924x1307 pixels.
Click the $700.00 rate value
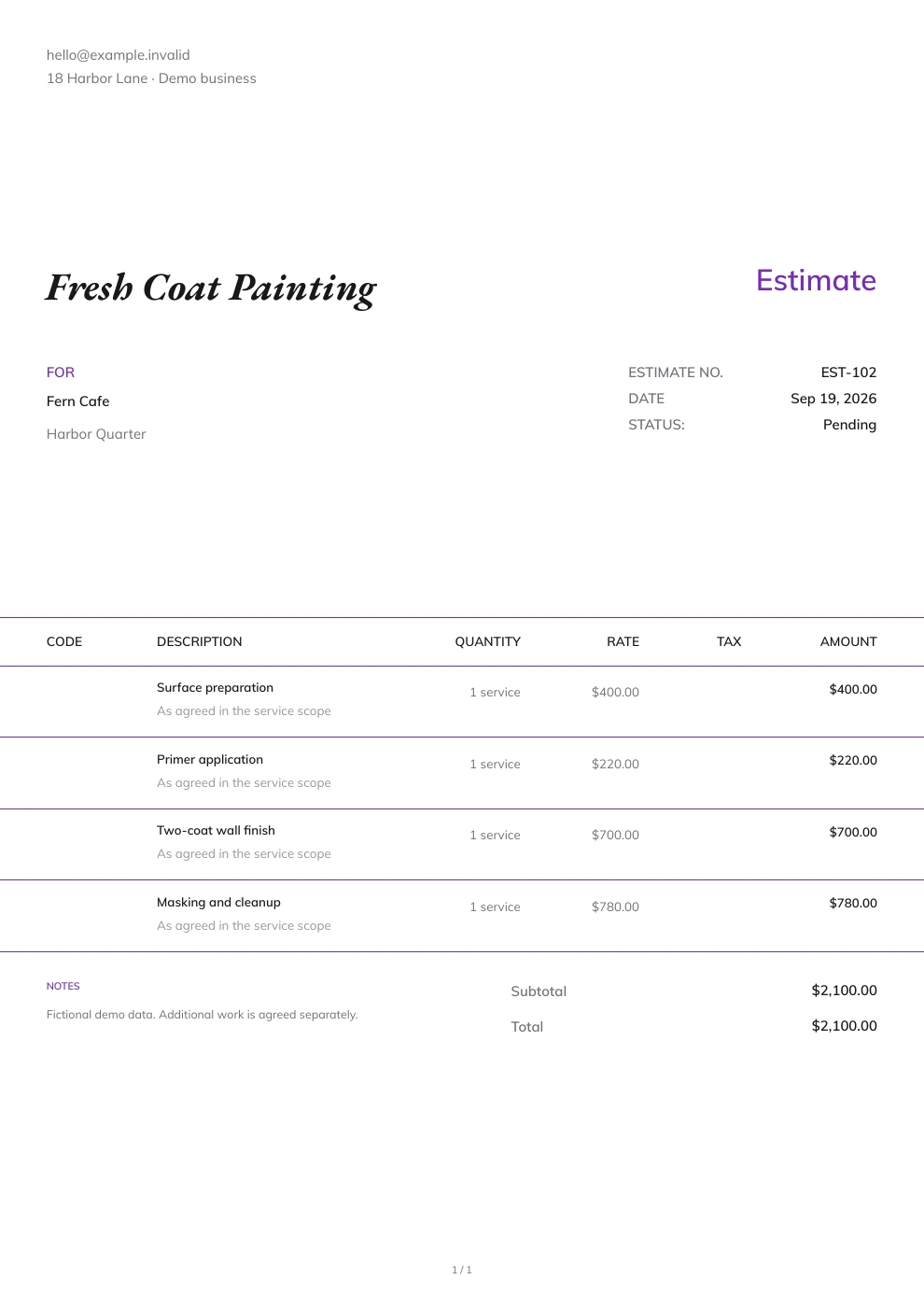click(x=615, y=835)
